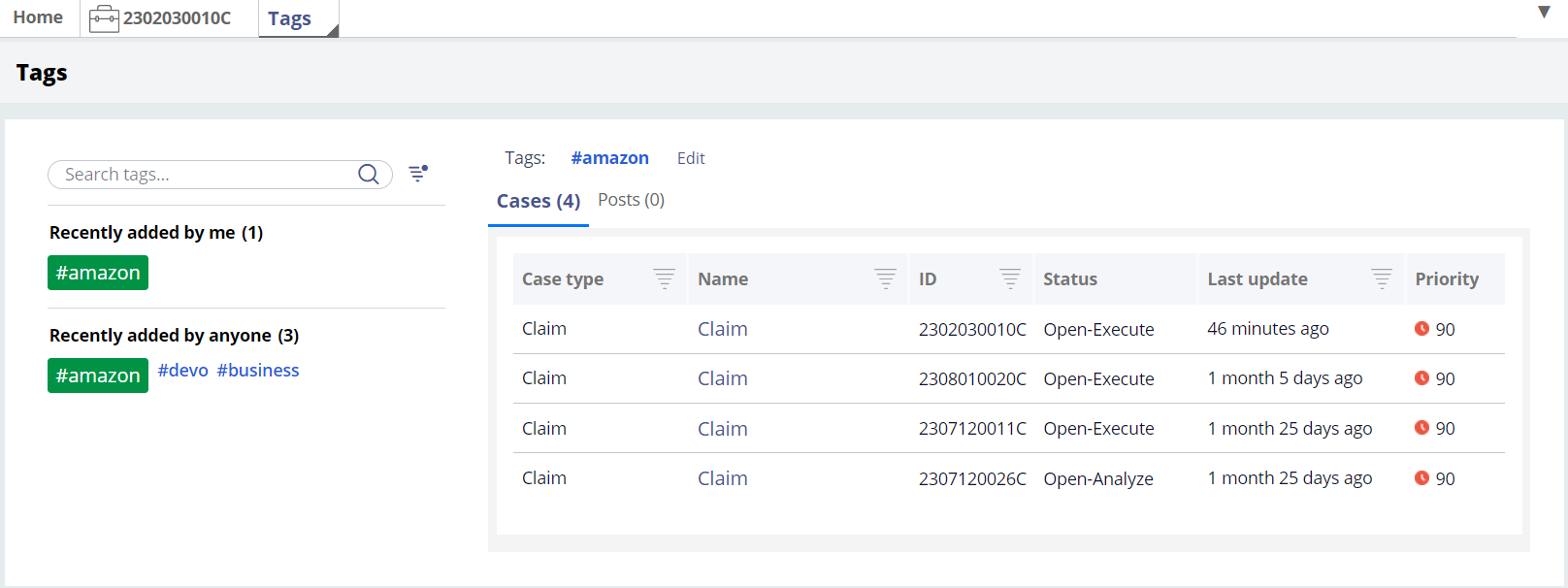Click '1 month 5 days ago' cell

click(1285, 378)
